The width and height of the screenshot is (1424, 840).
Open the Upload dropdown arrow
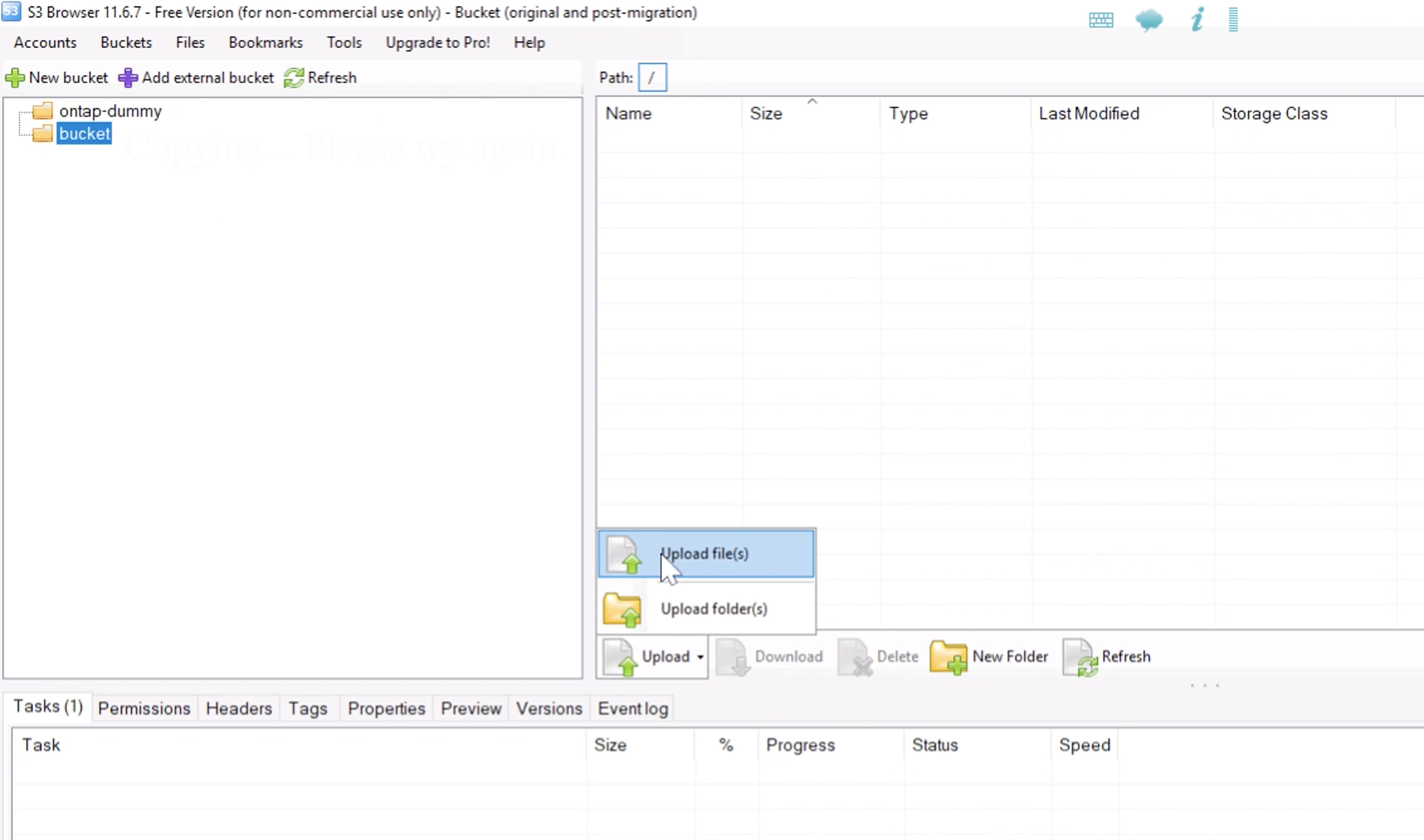click(x=700, y=657)
